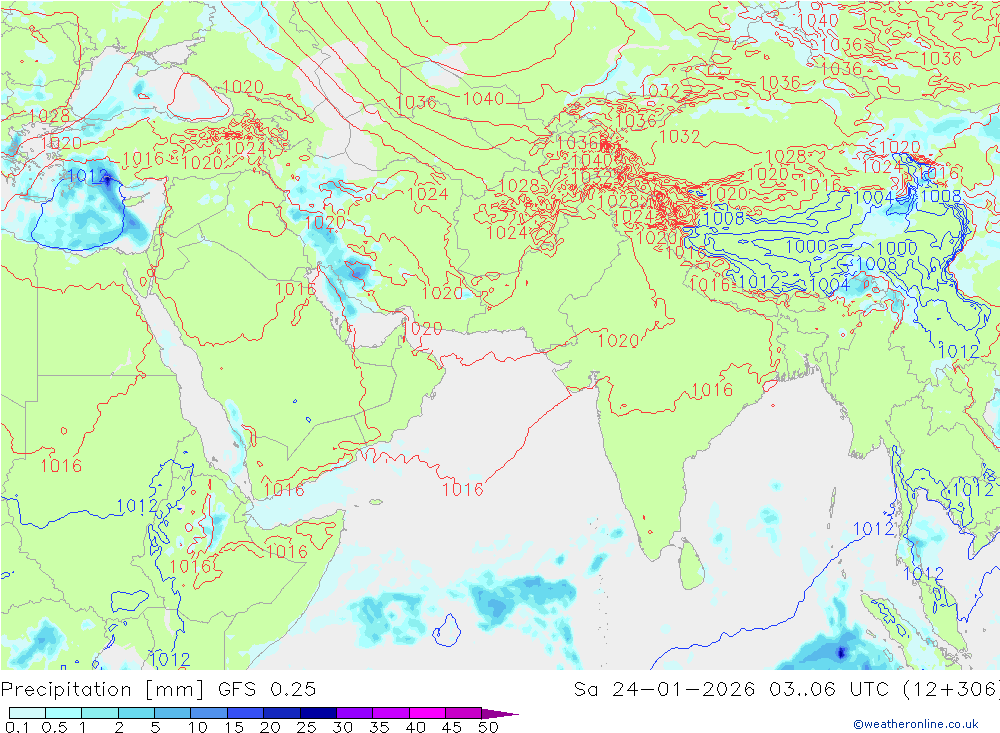Click the 2–5 mm light blue legend swatch
This screenshot has height=733, width=1000.
pyautogui.click(x=136, y=713)
